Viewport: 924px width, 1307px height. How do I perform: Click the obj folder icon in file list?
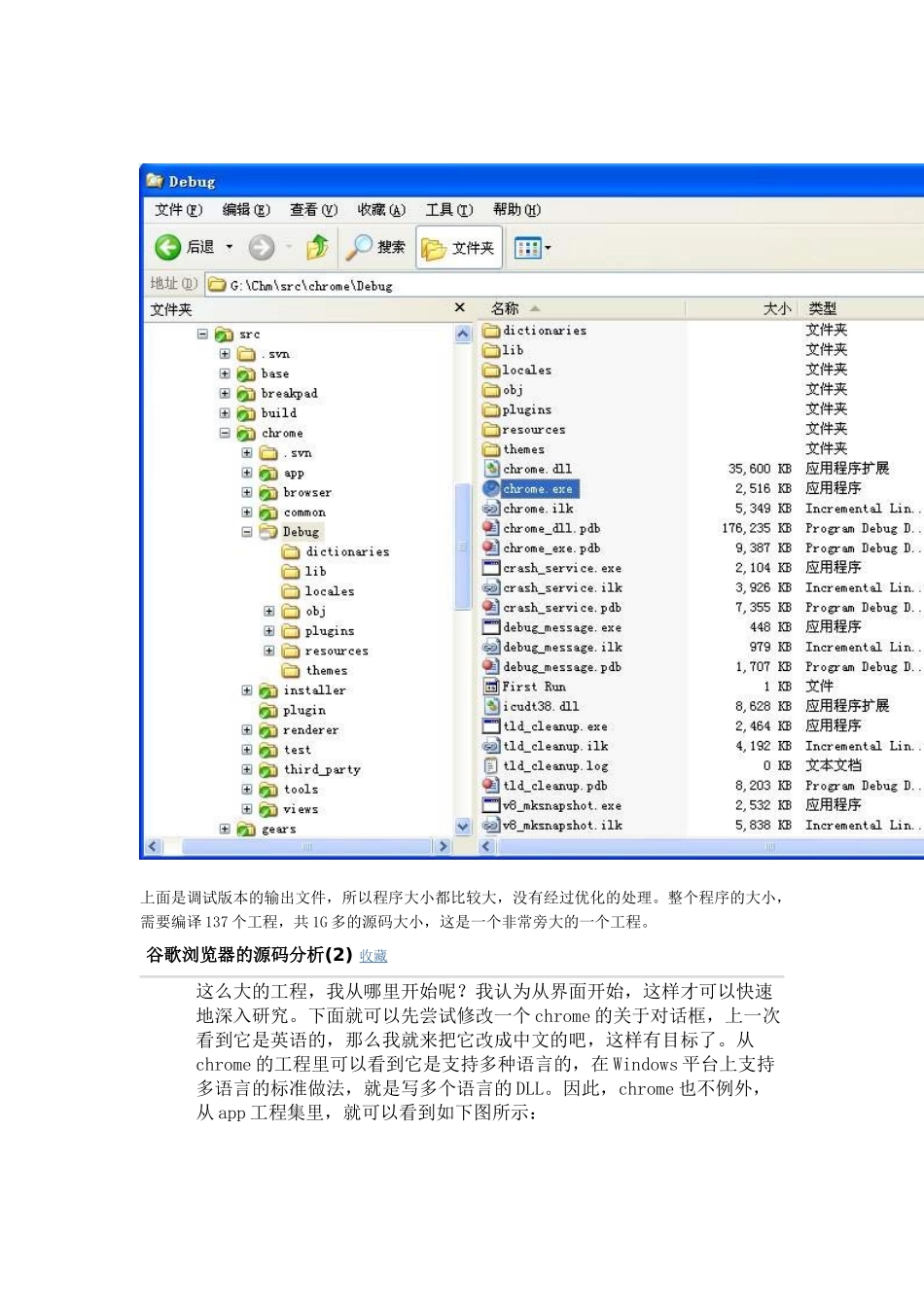(492, 390)
